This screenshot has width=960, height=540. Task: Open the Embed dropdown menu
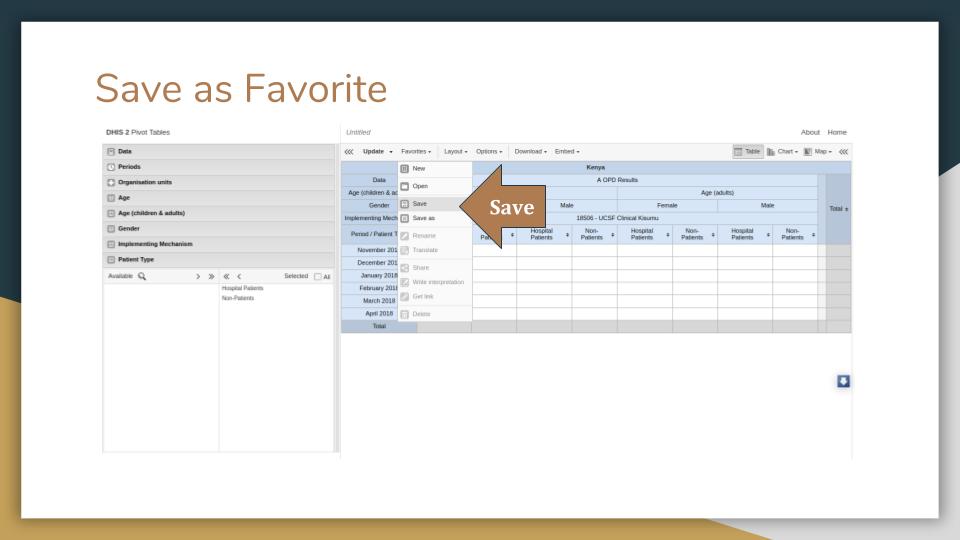tap(567, 151)
